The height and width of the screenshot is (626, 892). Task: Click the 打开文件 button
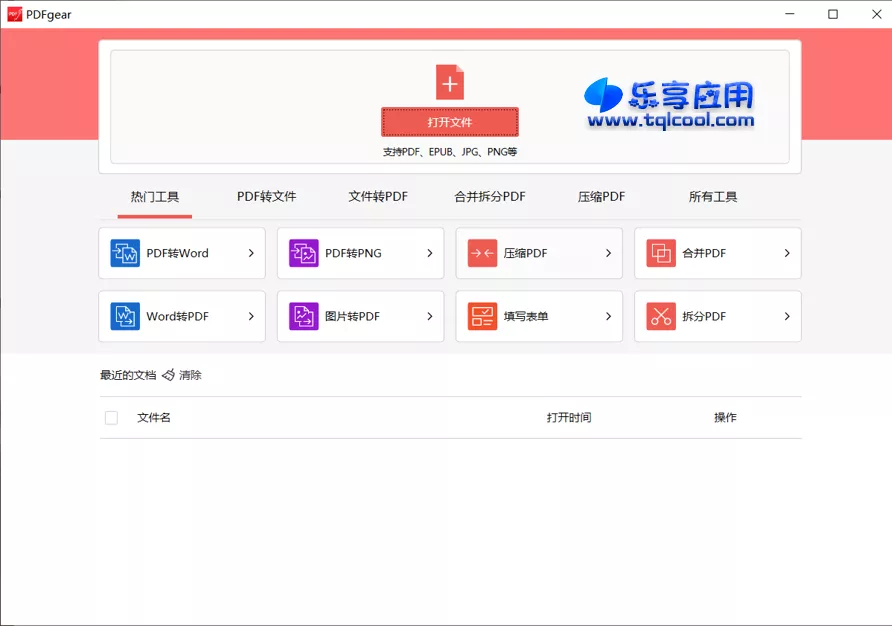449,121
